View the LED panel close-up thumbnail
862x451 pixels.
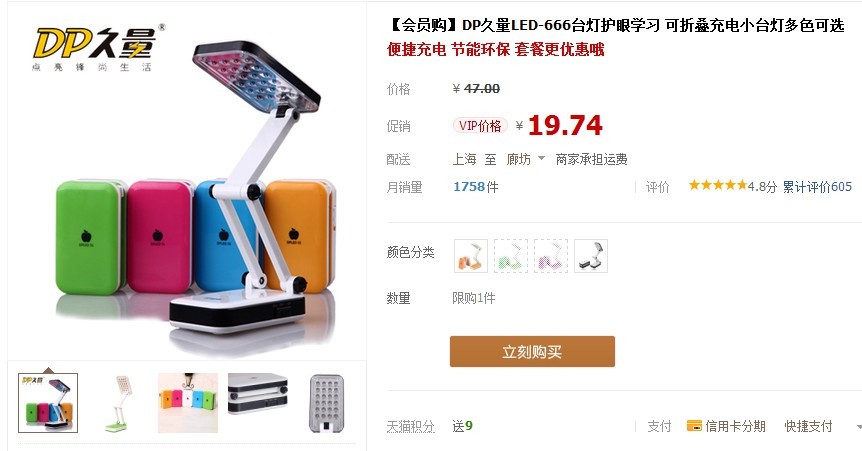[x=327, y=403]
